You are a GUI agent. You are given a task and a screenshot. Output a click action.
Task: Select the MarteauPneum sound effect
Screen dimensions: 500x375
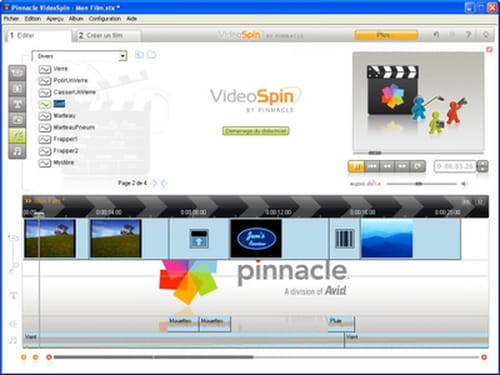tap(67, 127)
